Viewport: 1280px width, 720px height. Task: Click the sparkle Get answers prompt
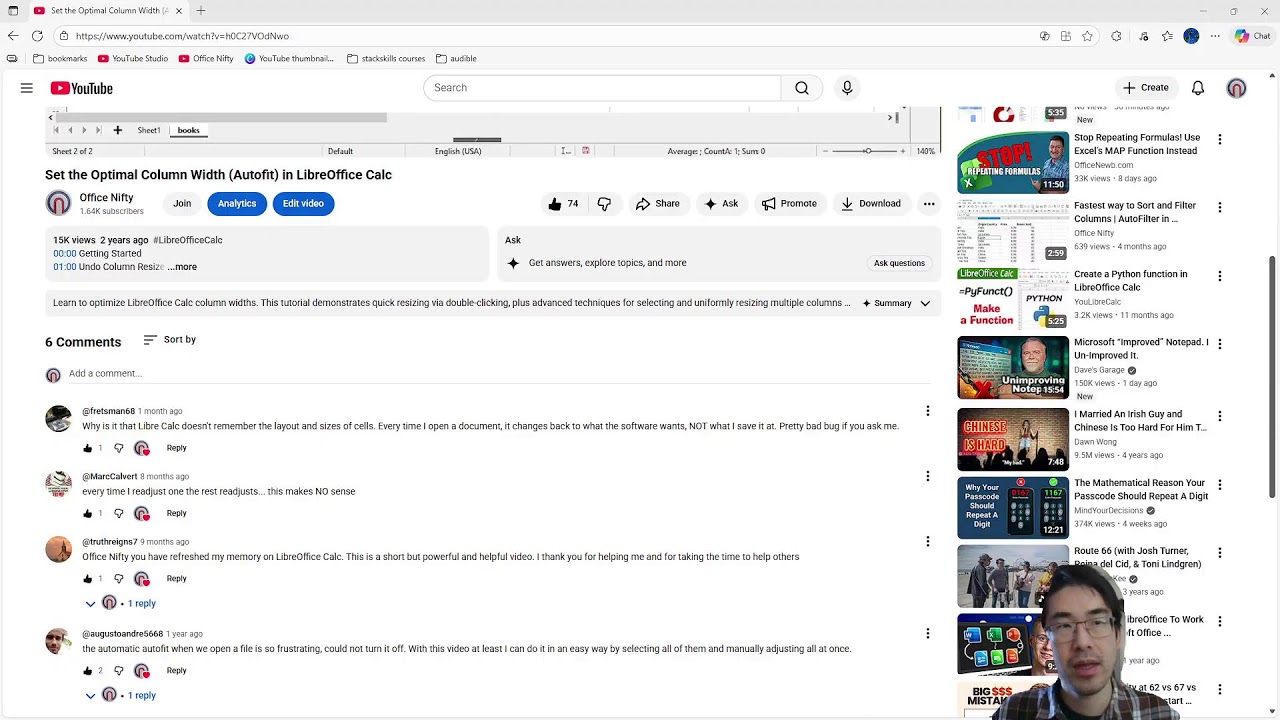[x=597, y=263]
